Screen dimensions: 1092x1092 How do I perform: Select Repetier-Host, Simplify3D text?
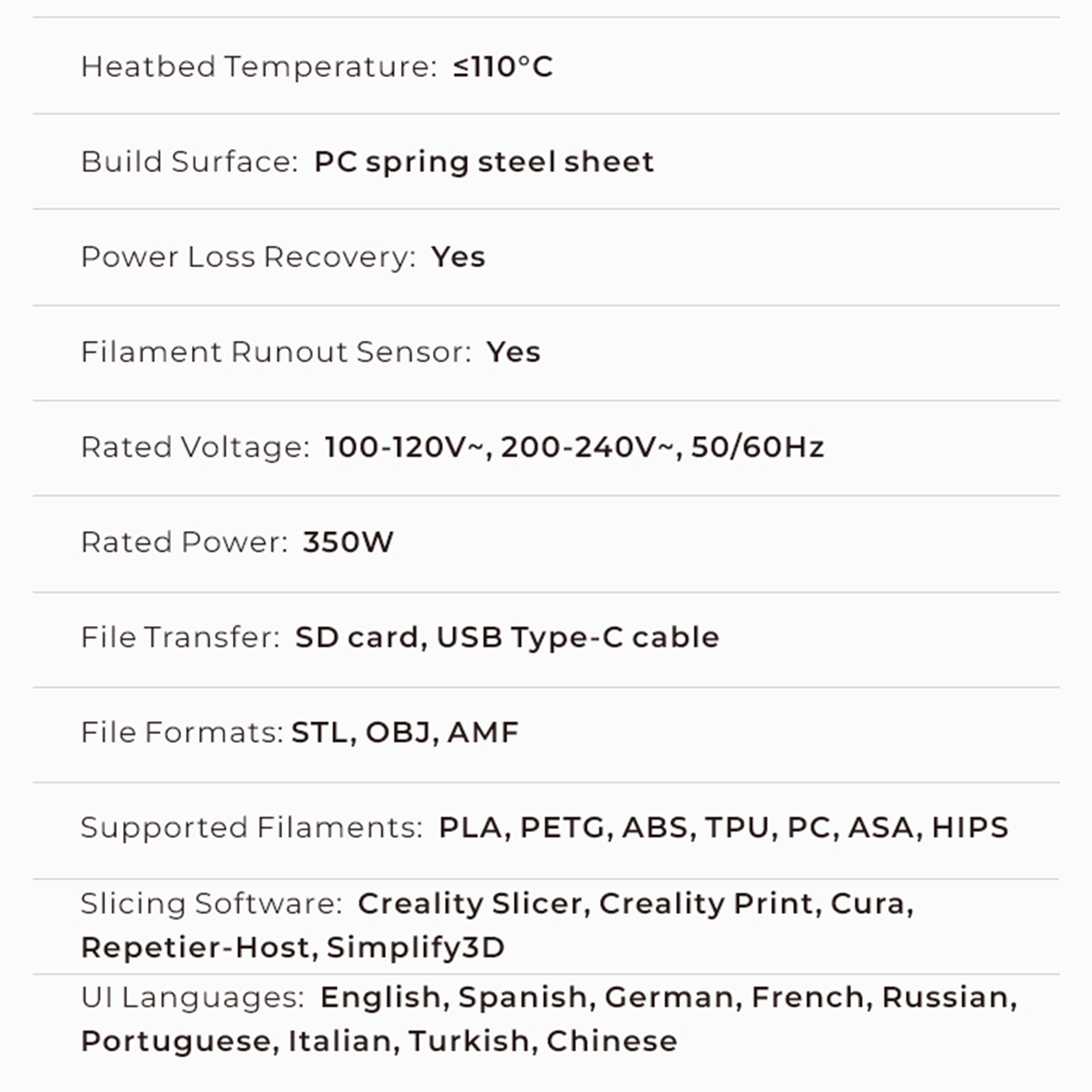click(293, 948)
